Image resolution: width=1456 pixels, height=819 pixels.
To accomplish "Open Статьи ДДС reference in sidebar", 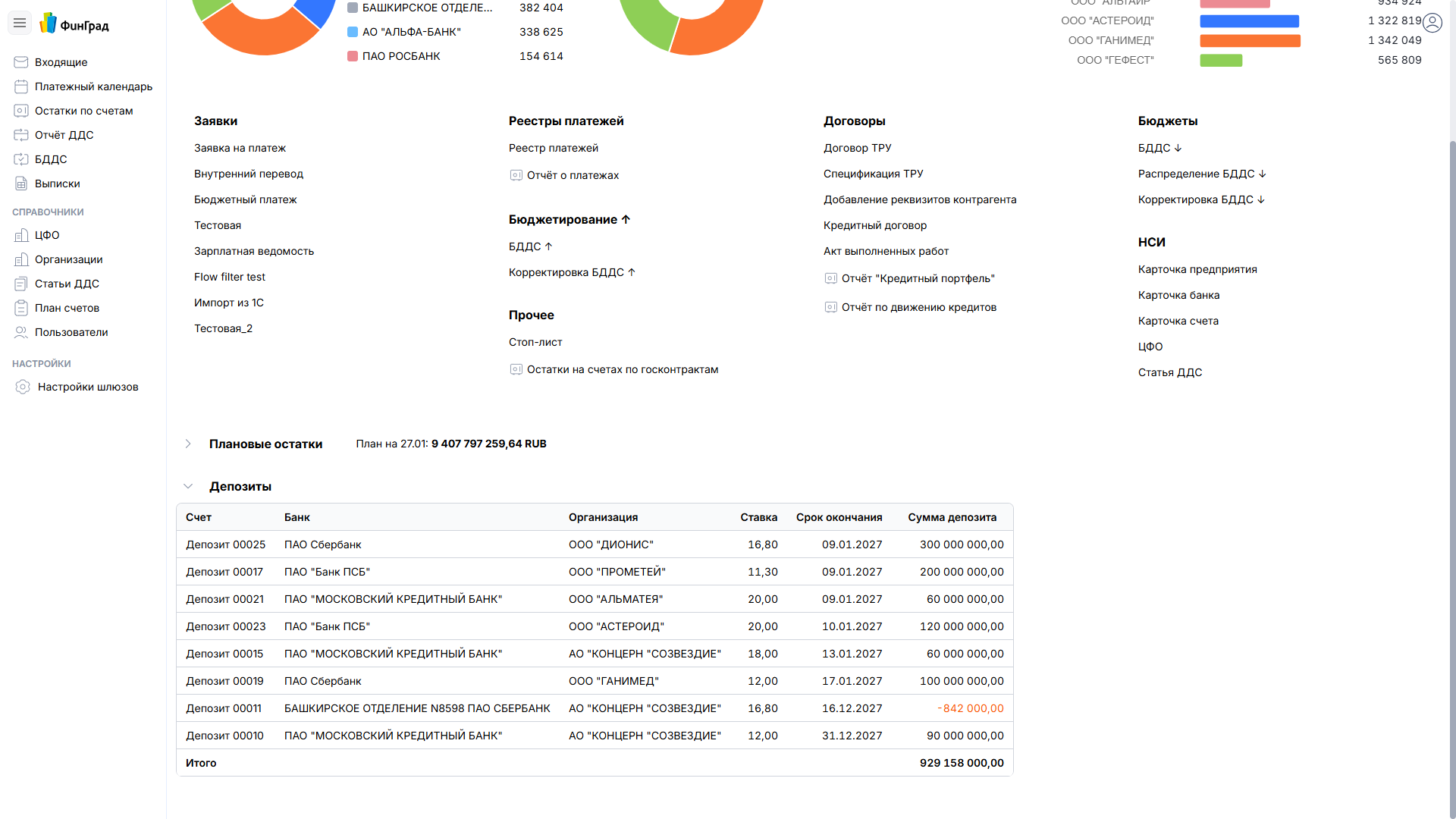I will coord(67,284).
